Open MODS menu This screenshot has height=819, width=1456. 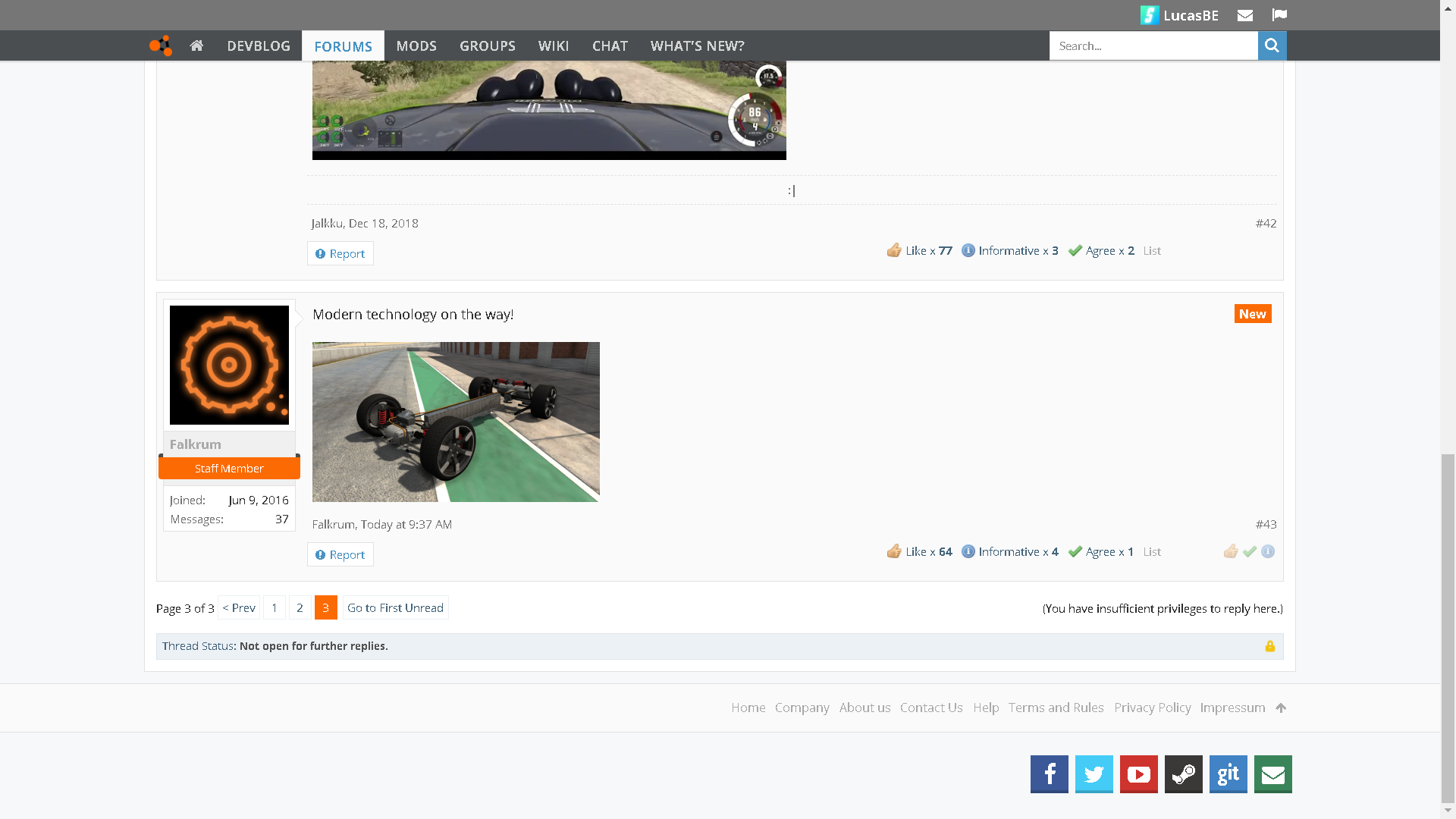(x=416, y=45)
